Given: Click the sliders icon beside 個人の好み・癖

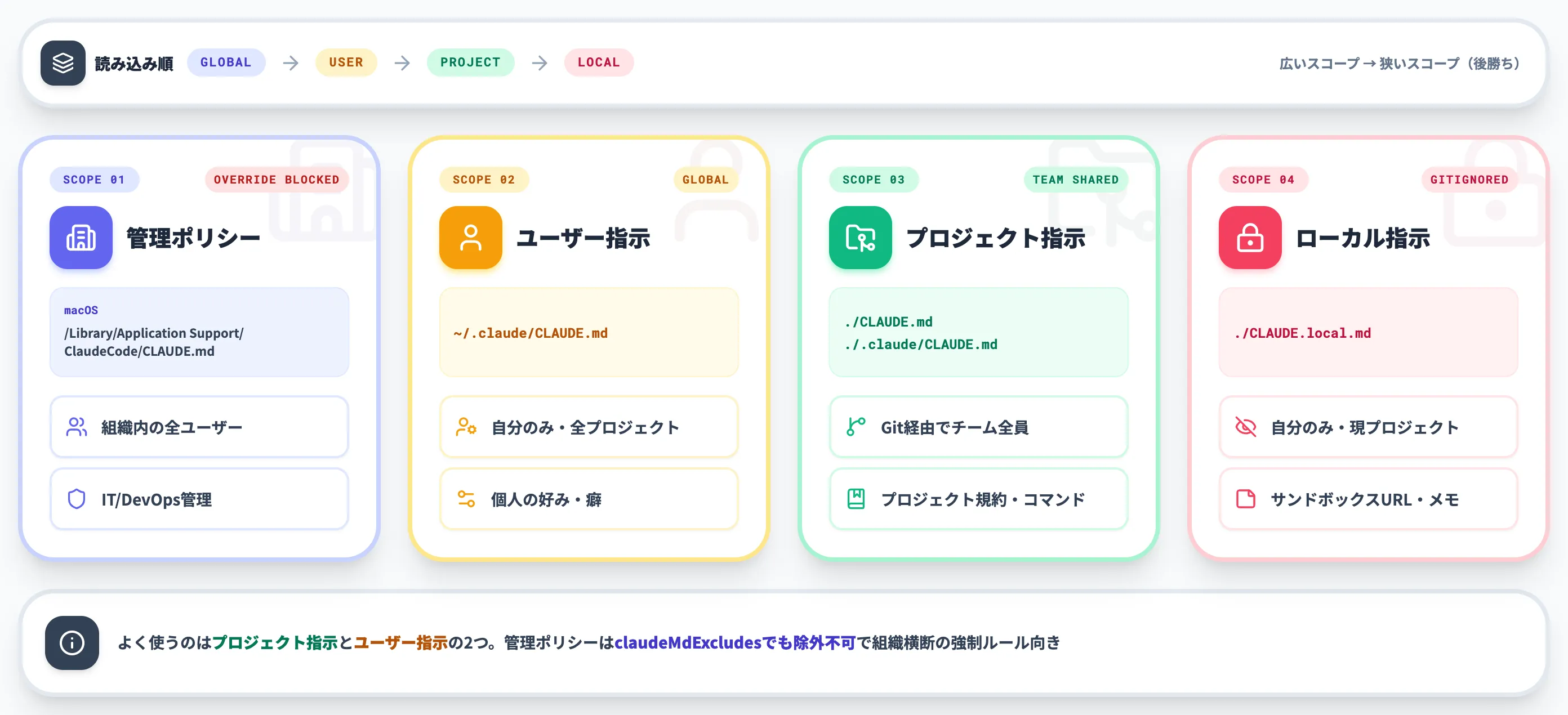Looking at the screenshot, I should [466, 499].
